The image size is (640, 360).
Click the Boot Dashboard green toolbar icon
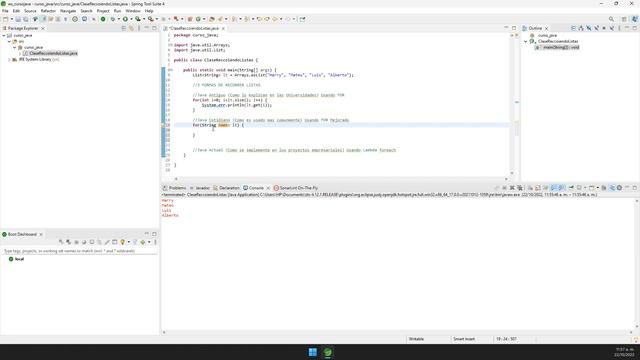(103, 19)
